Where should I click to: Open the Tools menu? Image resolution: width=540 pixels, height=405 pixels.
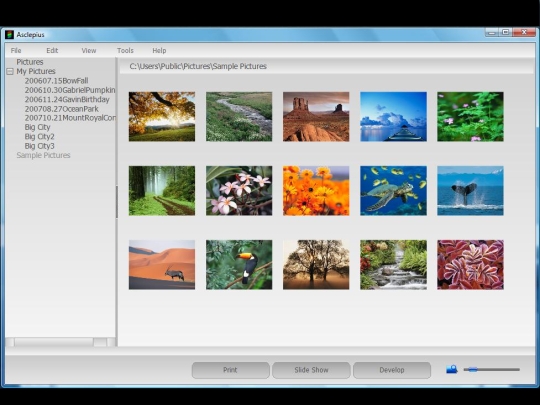[125, 51]
